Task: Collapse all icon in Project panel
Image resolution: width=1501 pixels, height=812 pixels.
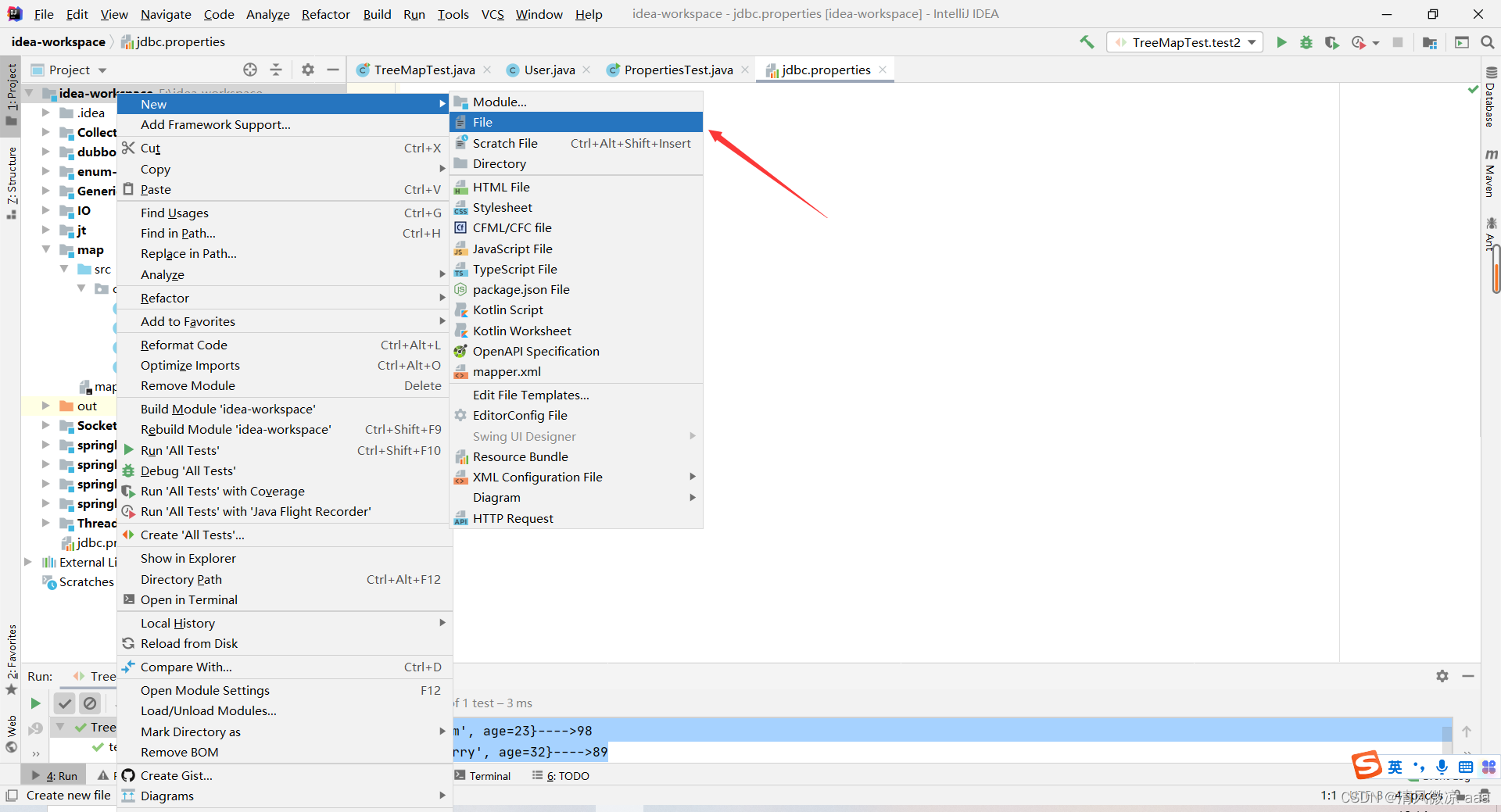Action: coord(276,70)
